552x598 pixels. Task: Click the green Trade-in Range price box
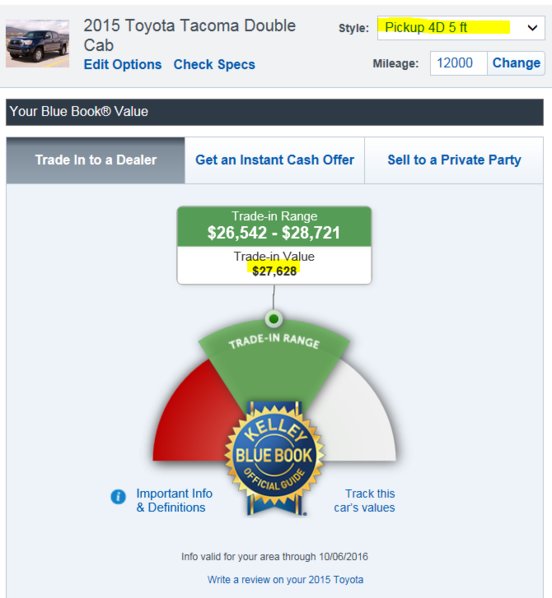click(x=274, y=226)
